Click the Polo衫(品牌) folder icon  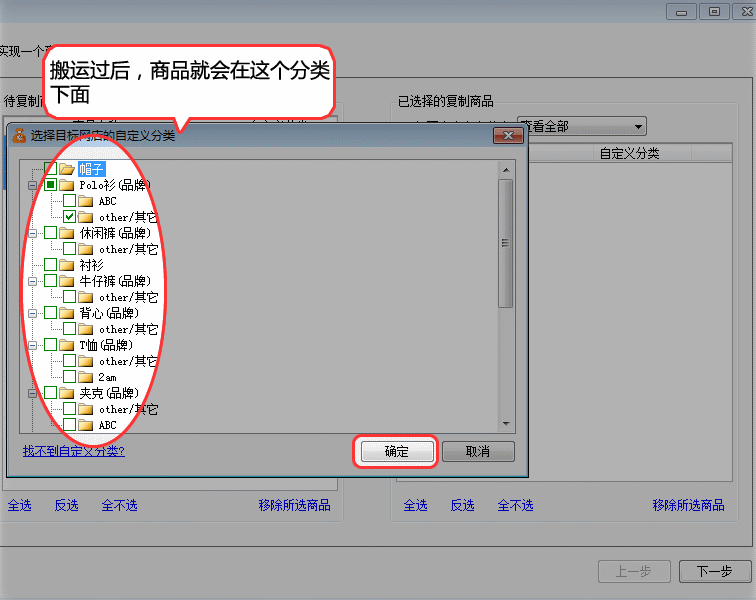point(67,185)
